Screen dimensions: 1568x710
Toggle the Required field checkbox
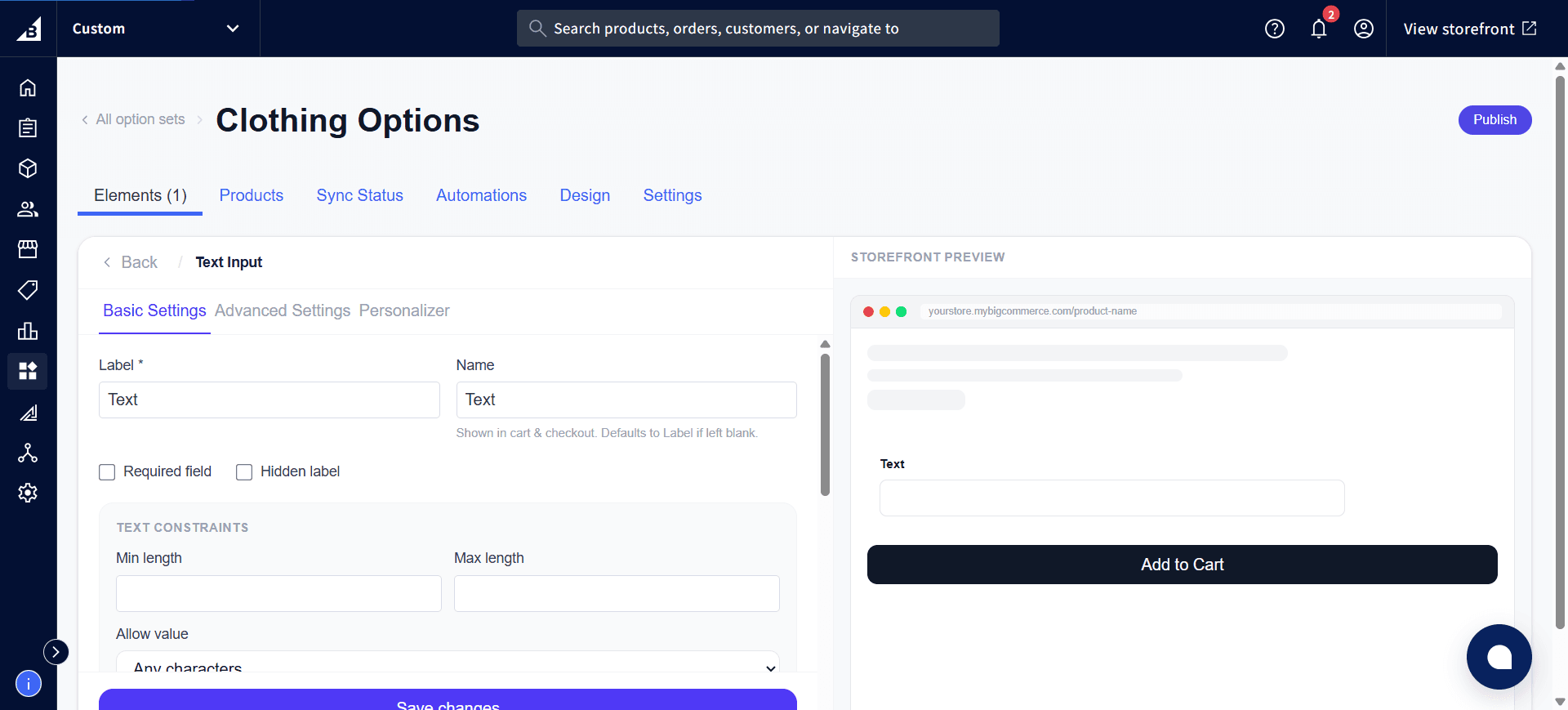point(107,472)
